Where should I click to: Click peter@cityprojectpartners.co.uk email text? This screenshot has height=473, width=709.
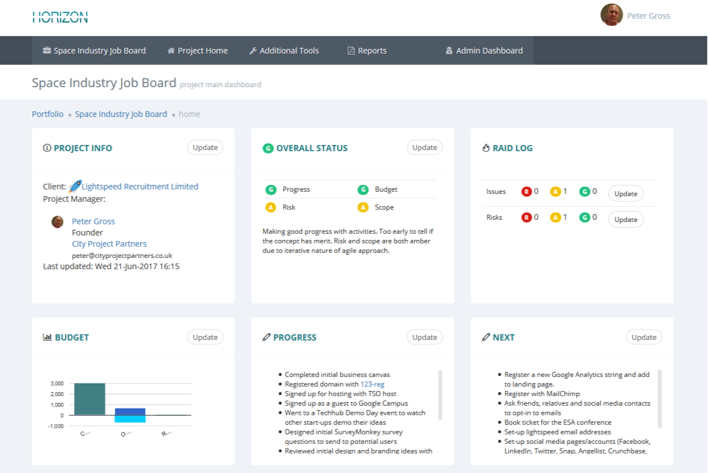pyautogui.click(x=122, y=255)
